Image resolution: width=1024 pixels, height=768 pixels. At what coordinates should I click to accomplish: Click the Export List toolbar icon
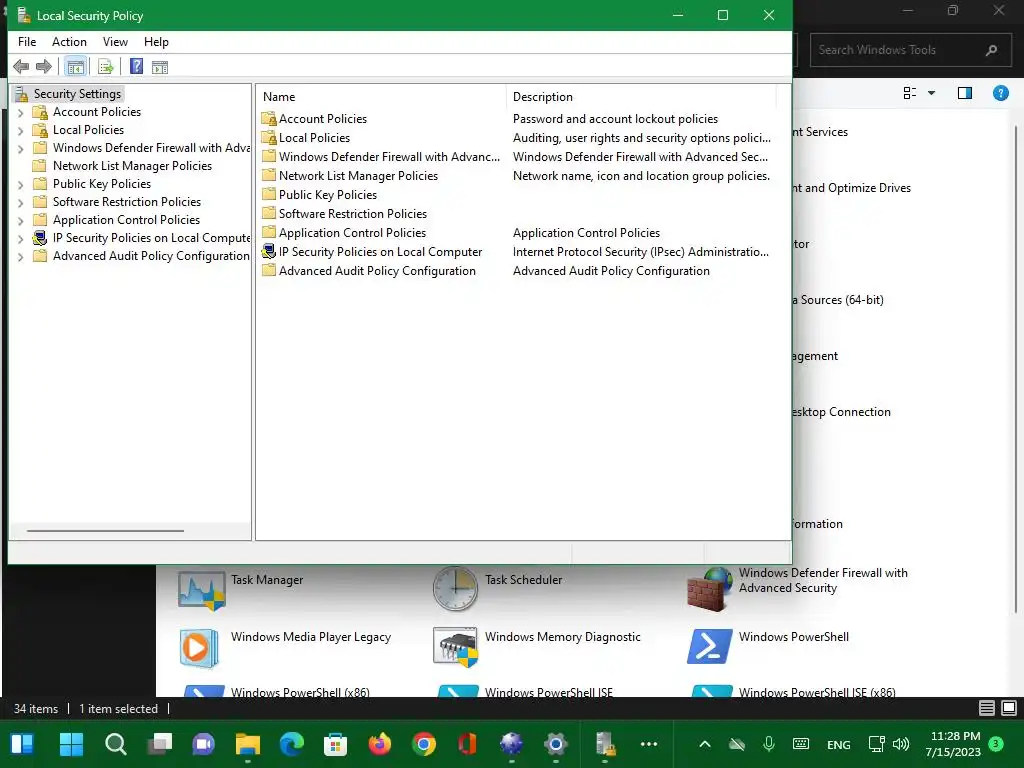(x=105, y=67)
